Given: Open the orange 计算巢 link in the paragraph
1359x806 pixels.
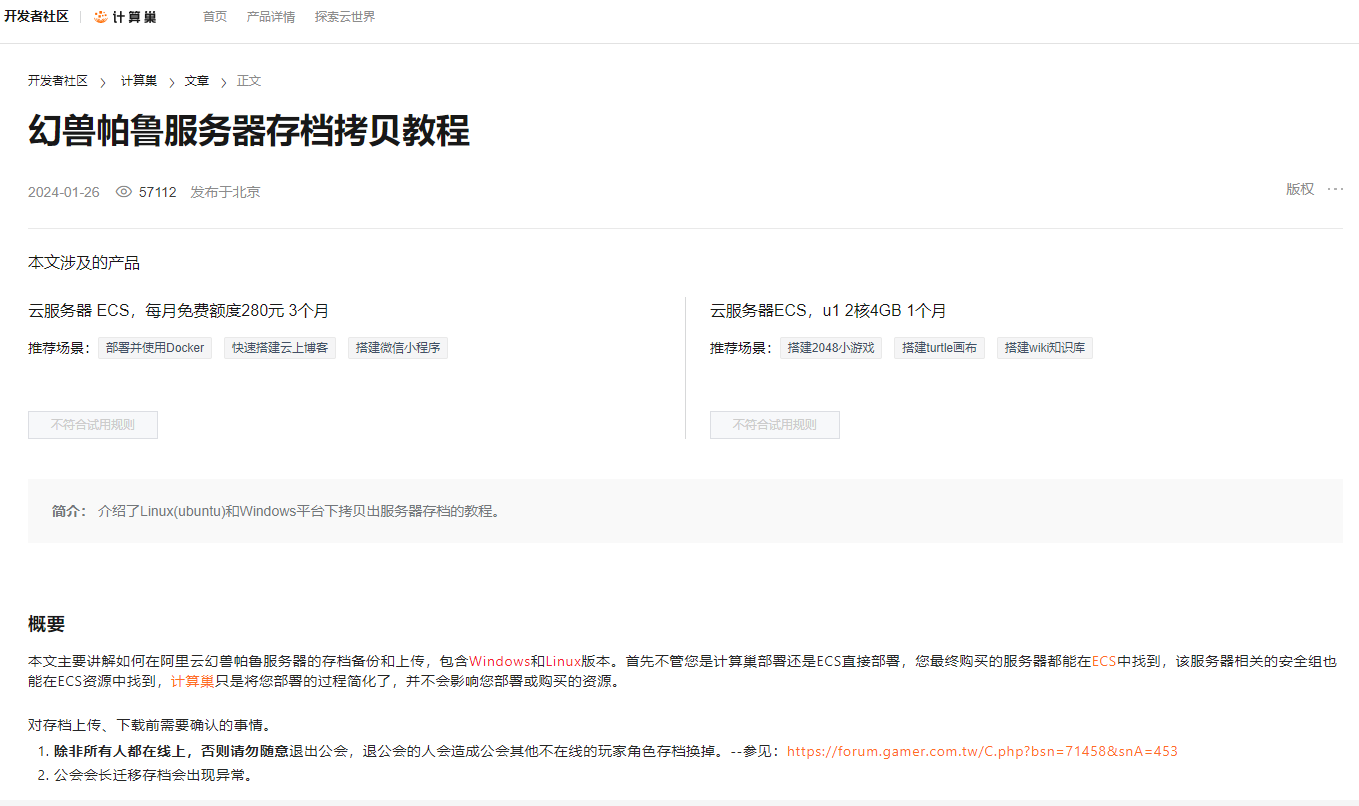Looking at the screenshot, I should [x=193, y=681].
